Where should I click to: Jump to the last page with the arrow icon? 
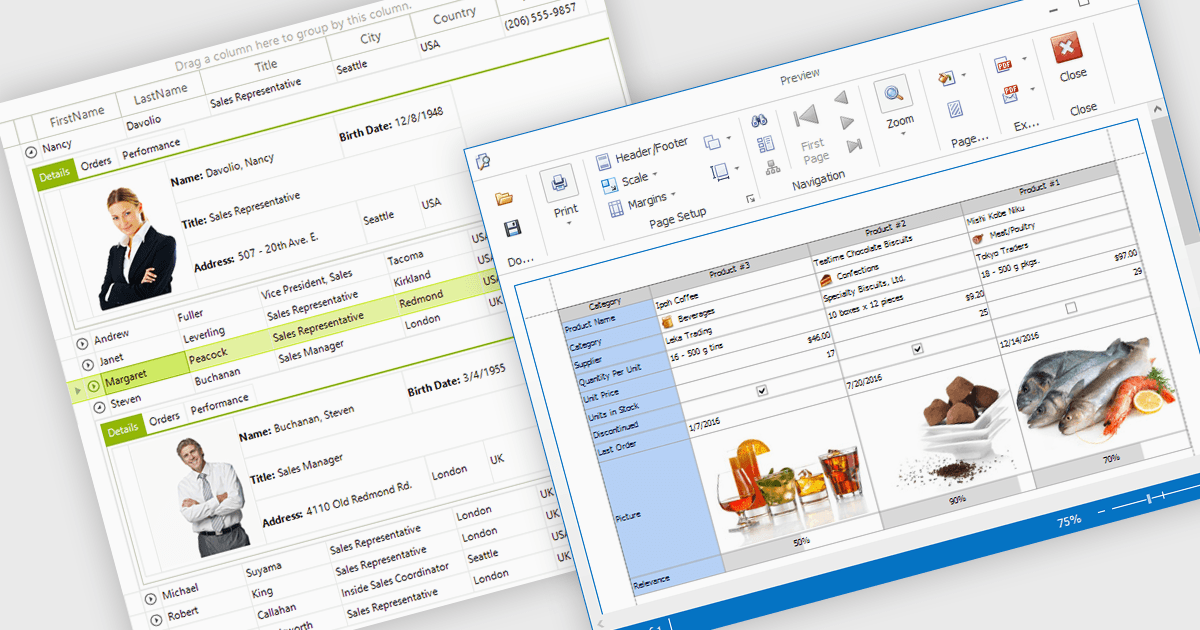click(855, 146)
